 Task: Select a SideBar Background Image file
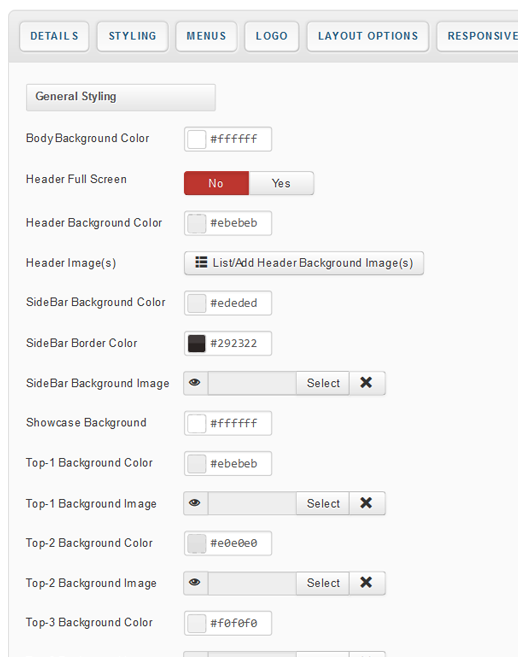coord(323,383)
